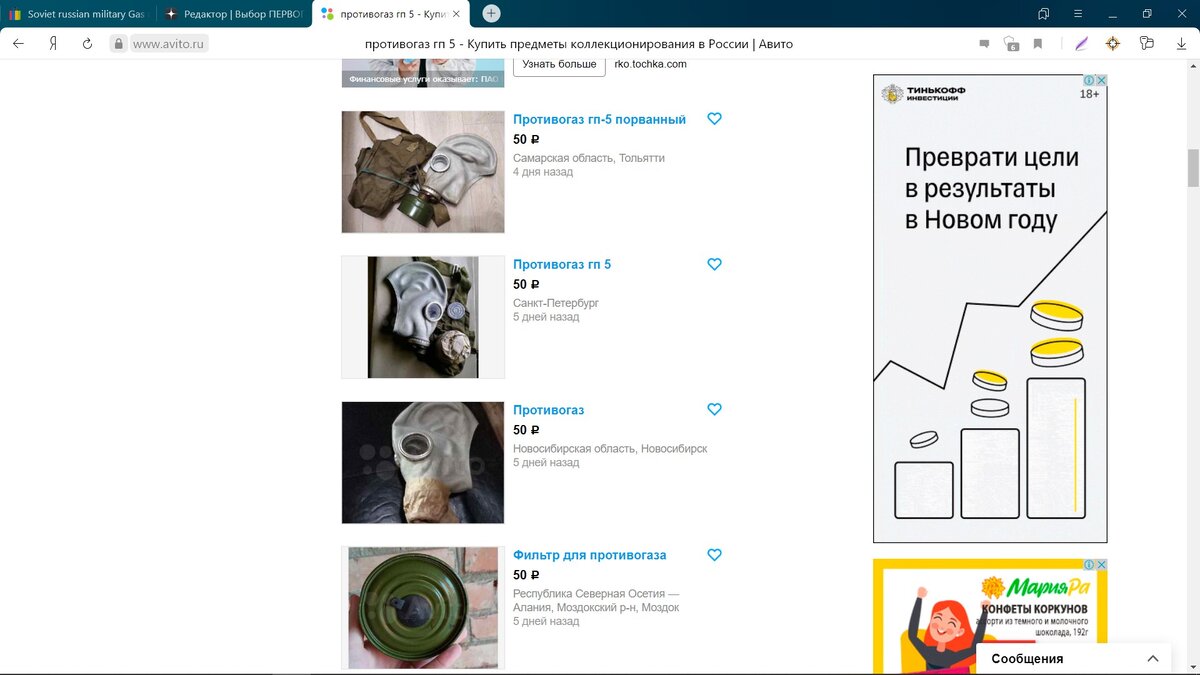Click the purple feather extension icon

(x=1081, y=44)
